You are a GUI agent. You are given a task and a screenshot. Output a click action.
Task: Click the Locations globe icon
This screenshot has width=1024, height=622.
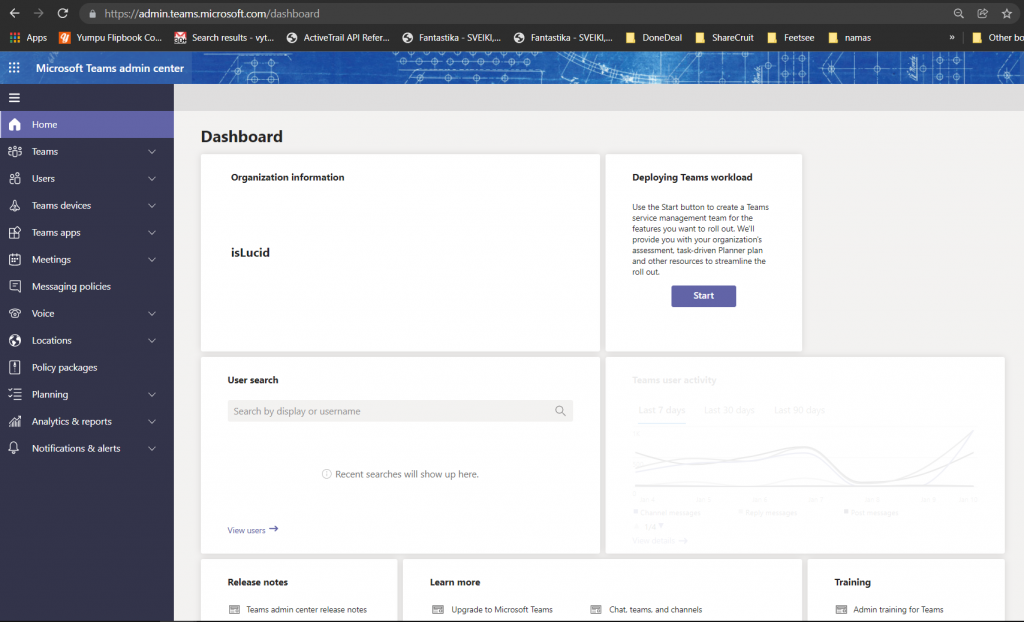point(14,340)
